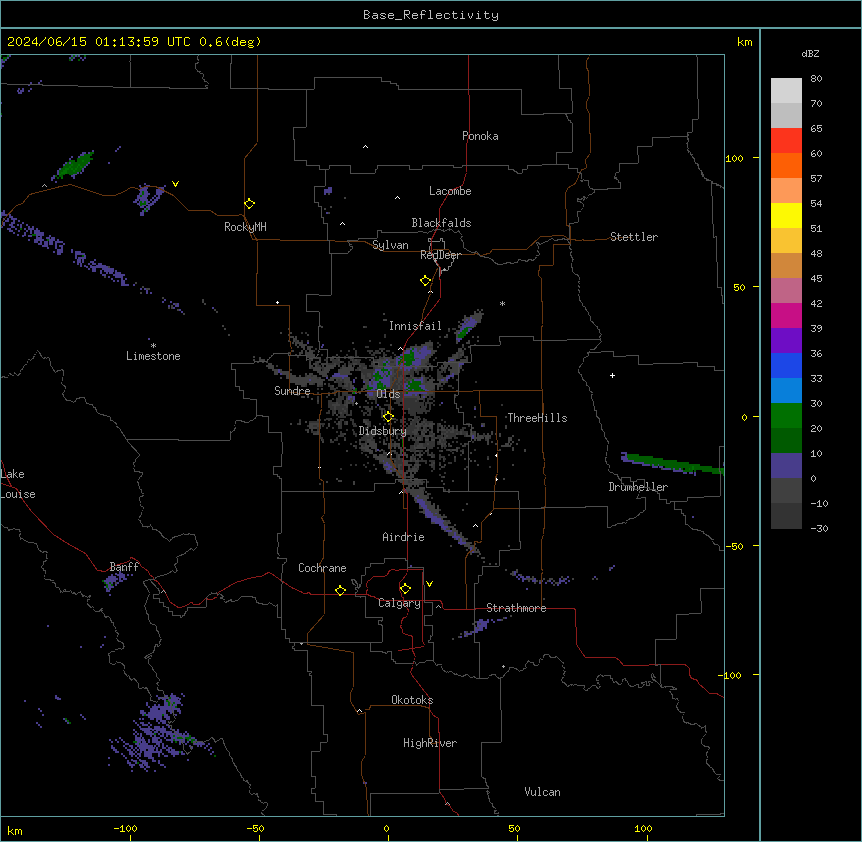
Task: Click the dBZ legend heading
Action: [810, 53]
